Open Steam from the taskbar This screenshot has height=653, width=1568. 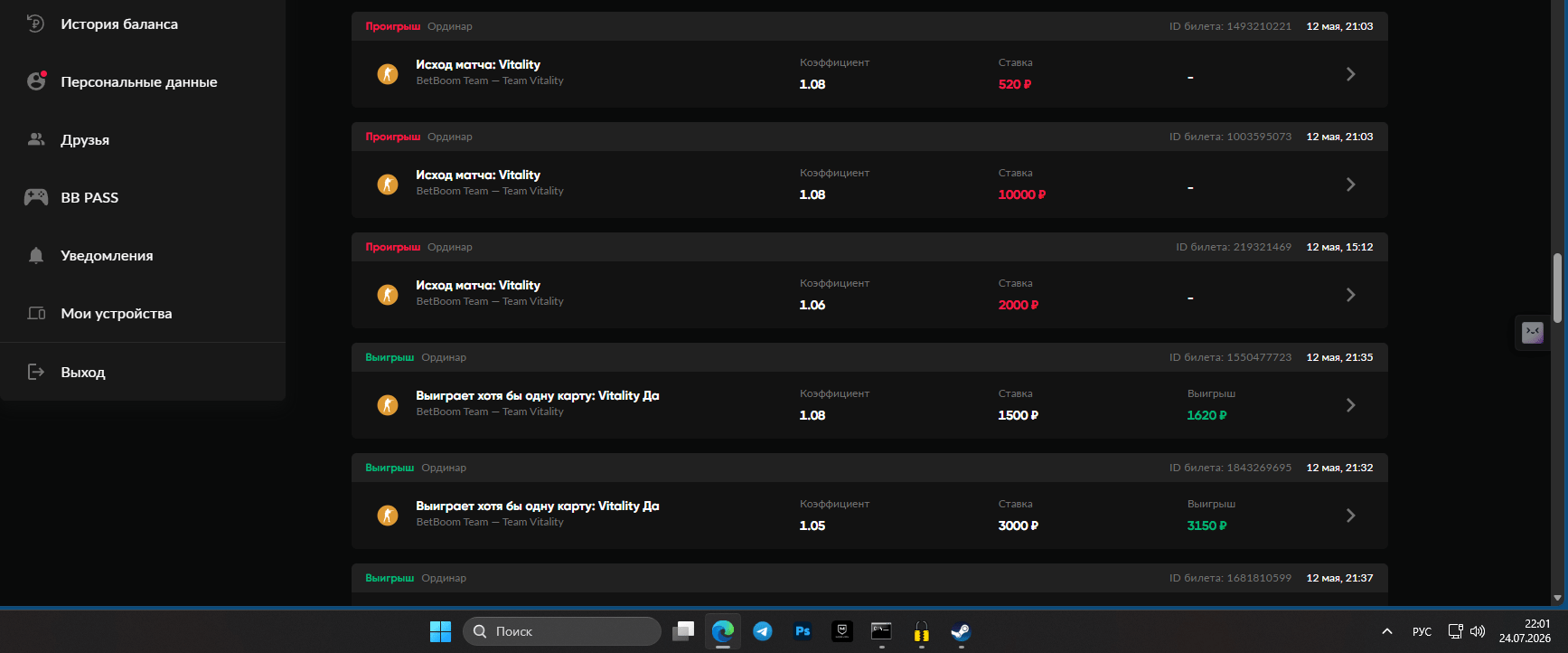[x=961, y=631]
